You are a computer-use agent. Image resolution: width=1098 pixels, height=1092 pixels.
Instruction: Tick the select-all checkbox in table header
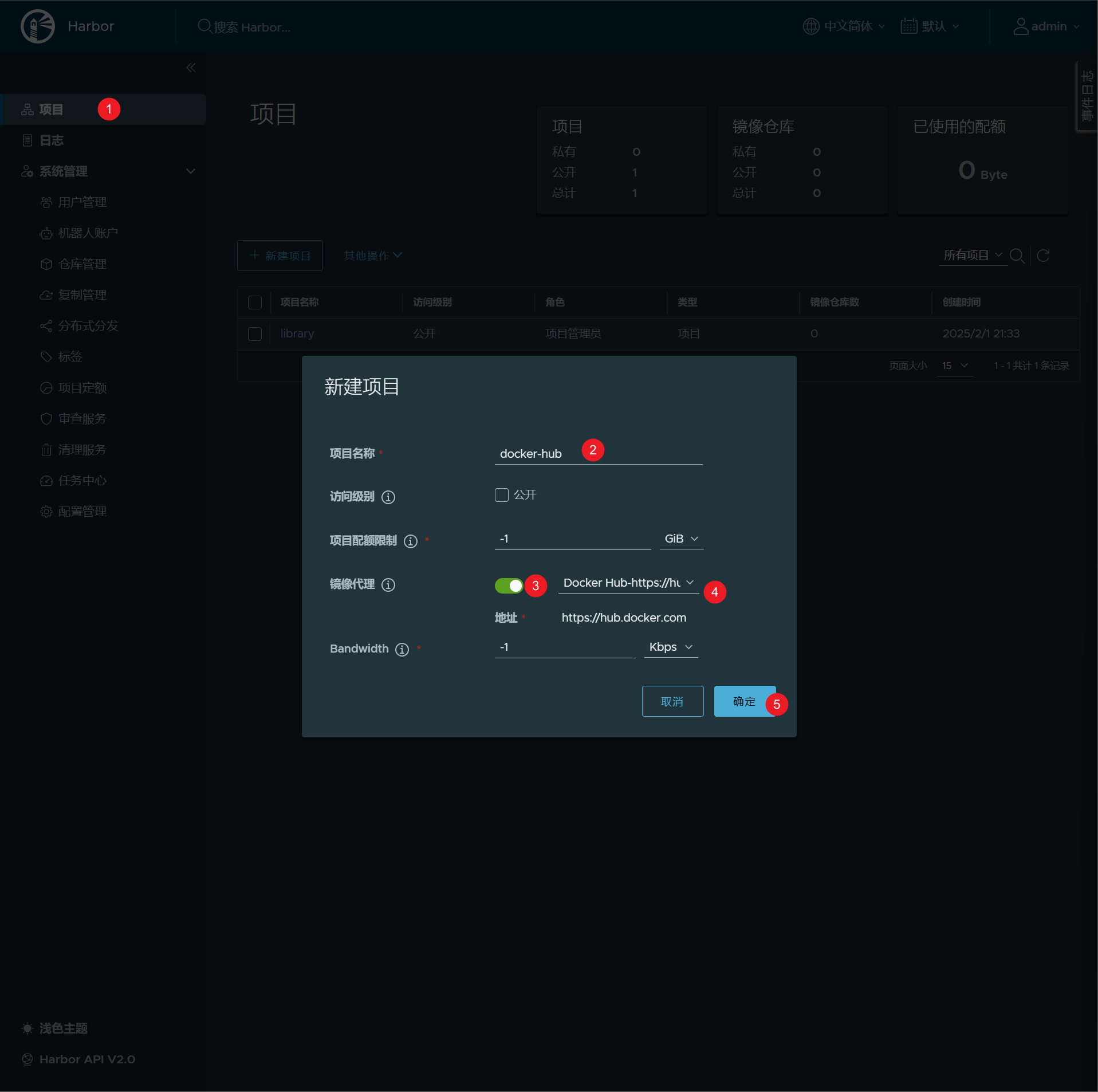255,303
